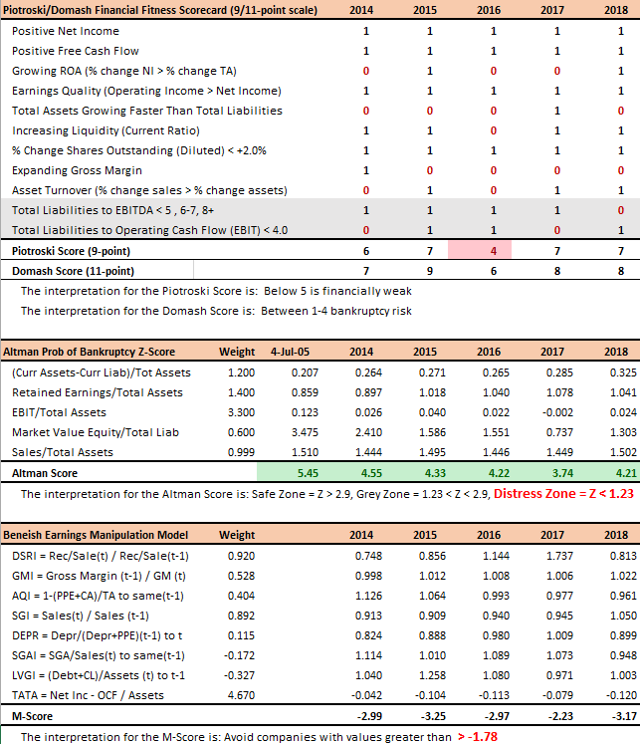640x744 pixels.
Task: Click Expanding Gross Margin 2018 red 0
Action: coord(621,170)
